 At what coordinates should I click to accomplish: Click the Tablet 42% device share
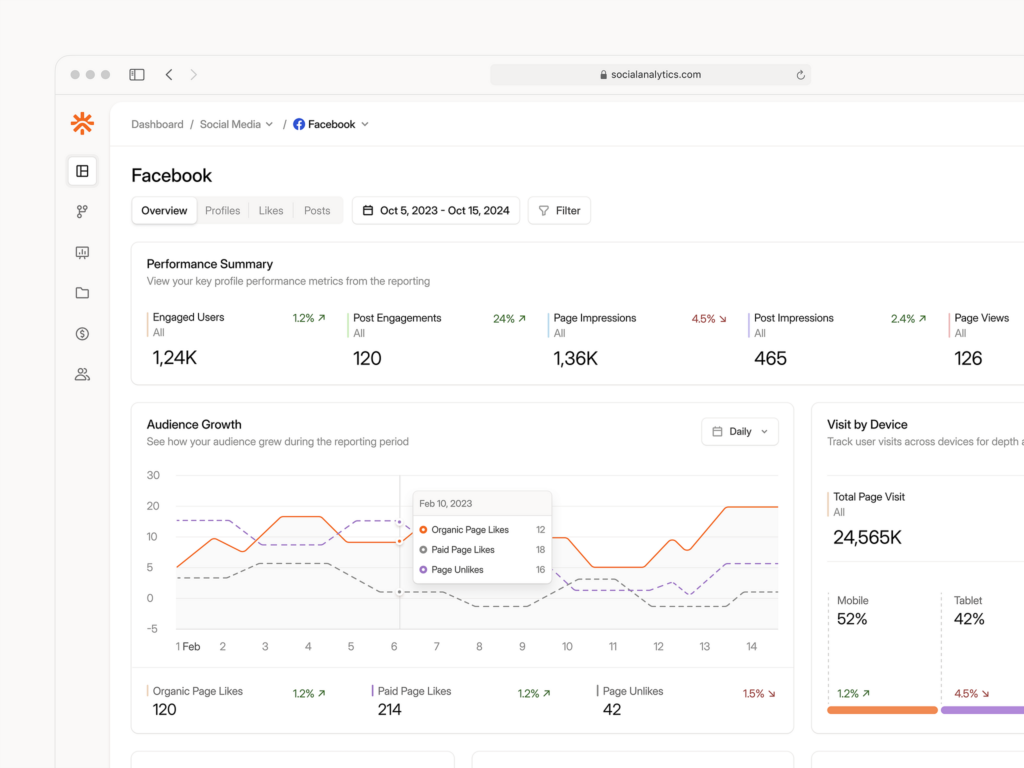click(969, 619)
